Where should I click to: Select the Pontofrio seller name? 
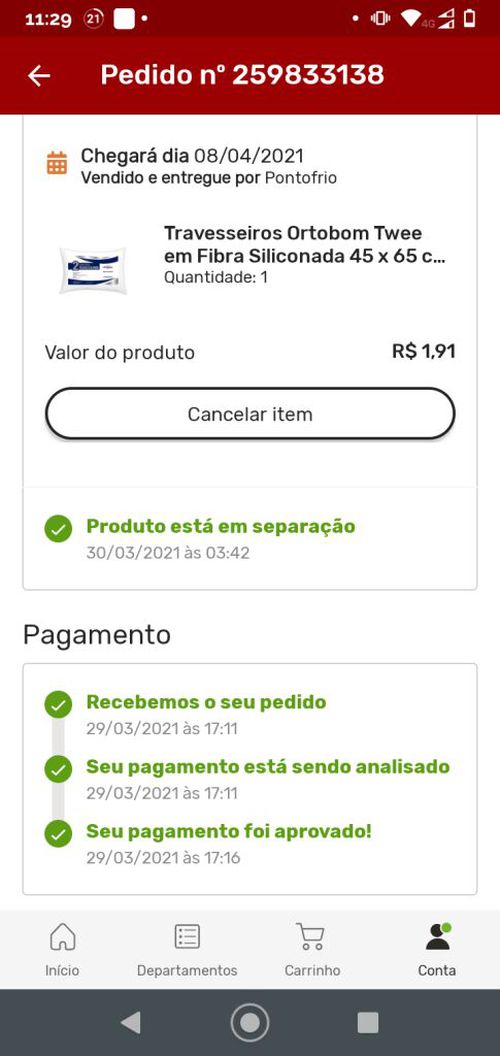click(301, 178)
